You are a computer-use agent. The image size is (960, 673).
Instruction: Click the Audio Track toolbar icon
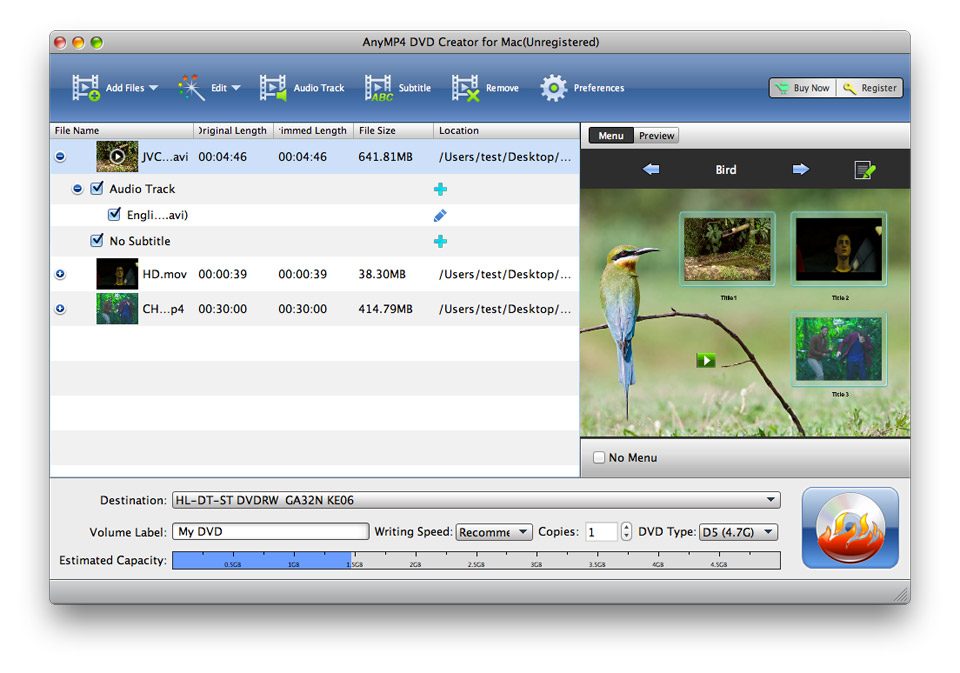(273, 88)
